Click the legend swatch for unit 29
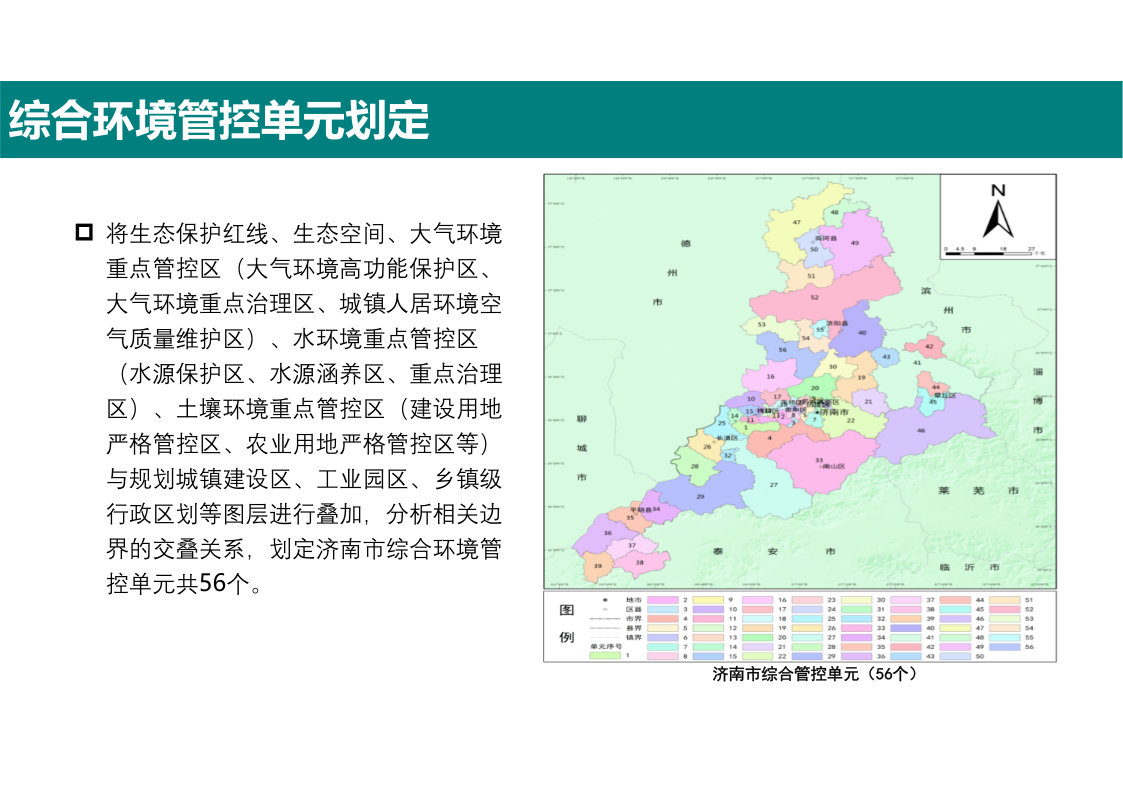 (807, 656)
